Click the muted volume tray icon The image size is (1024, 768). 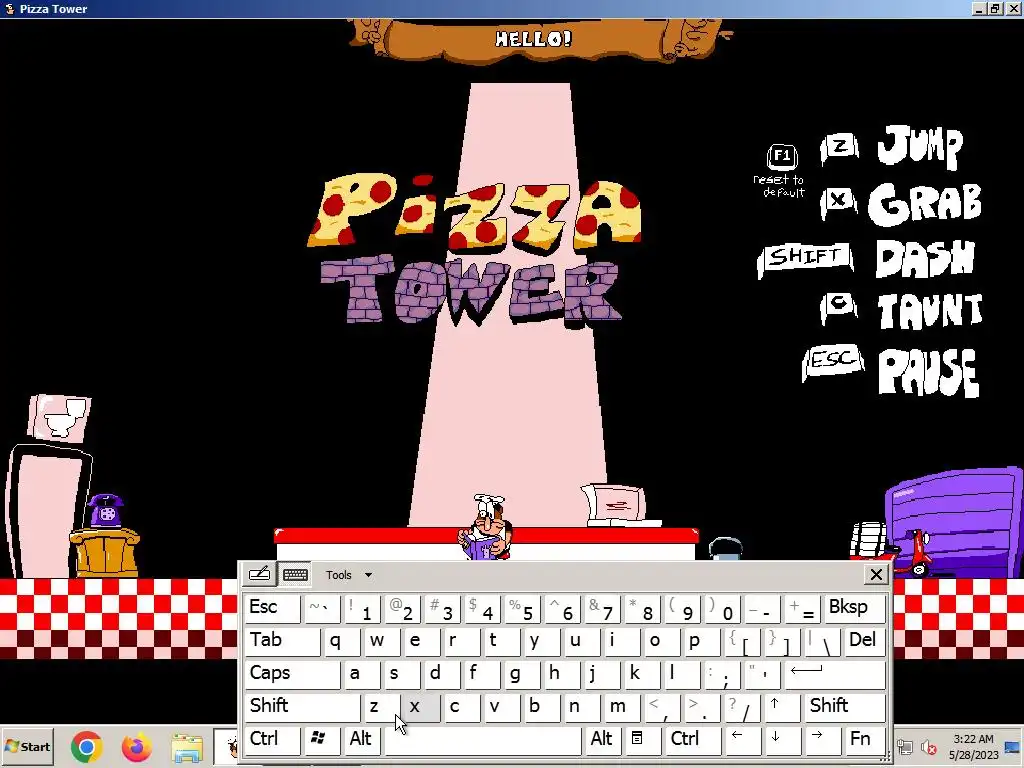pyautogui.click(x=928, y=747)
